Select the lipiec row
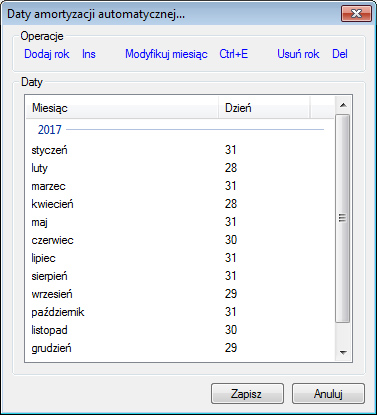Image resolution: width=377 pixels, height=415 pixels. click(x=180, y=258)
